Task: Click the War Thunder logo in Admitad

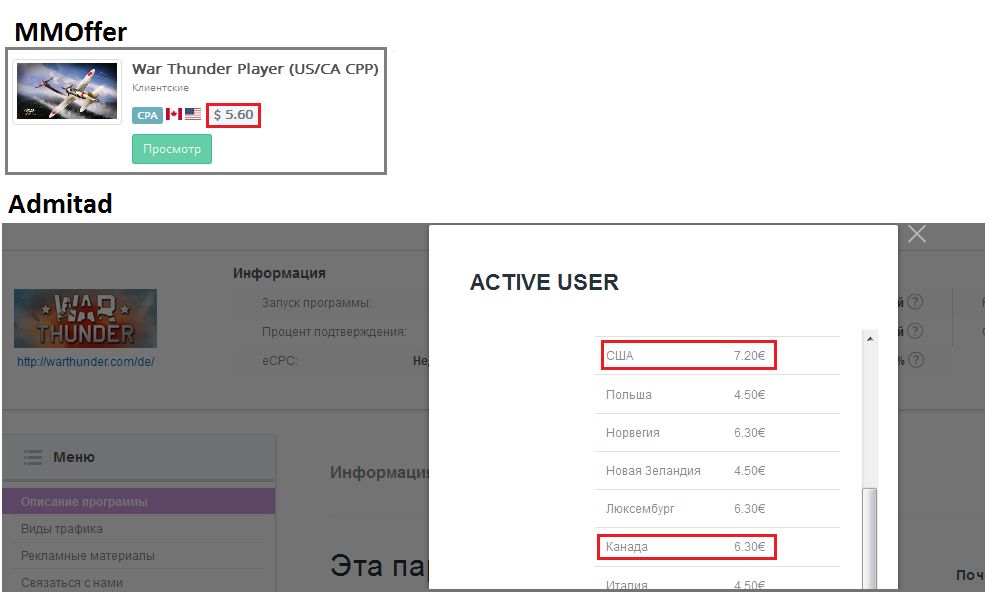Action: (x=85, y=318)
